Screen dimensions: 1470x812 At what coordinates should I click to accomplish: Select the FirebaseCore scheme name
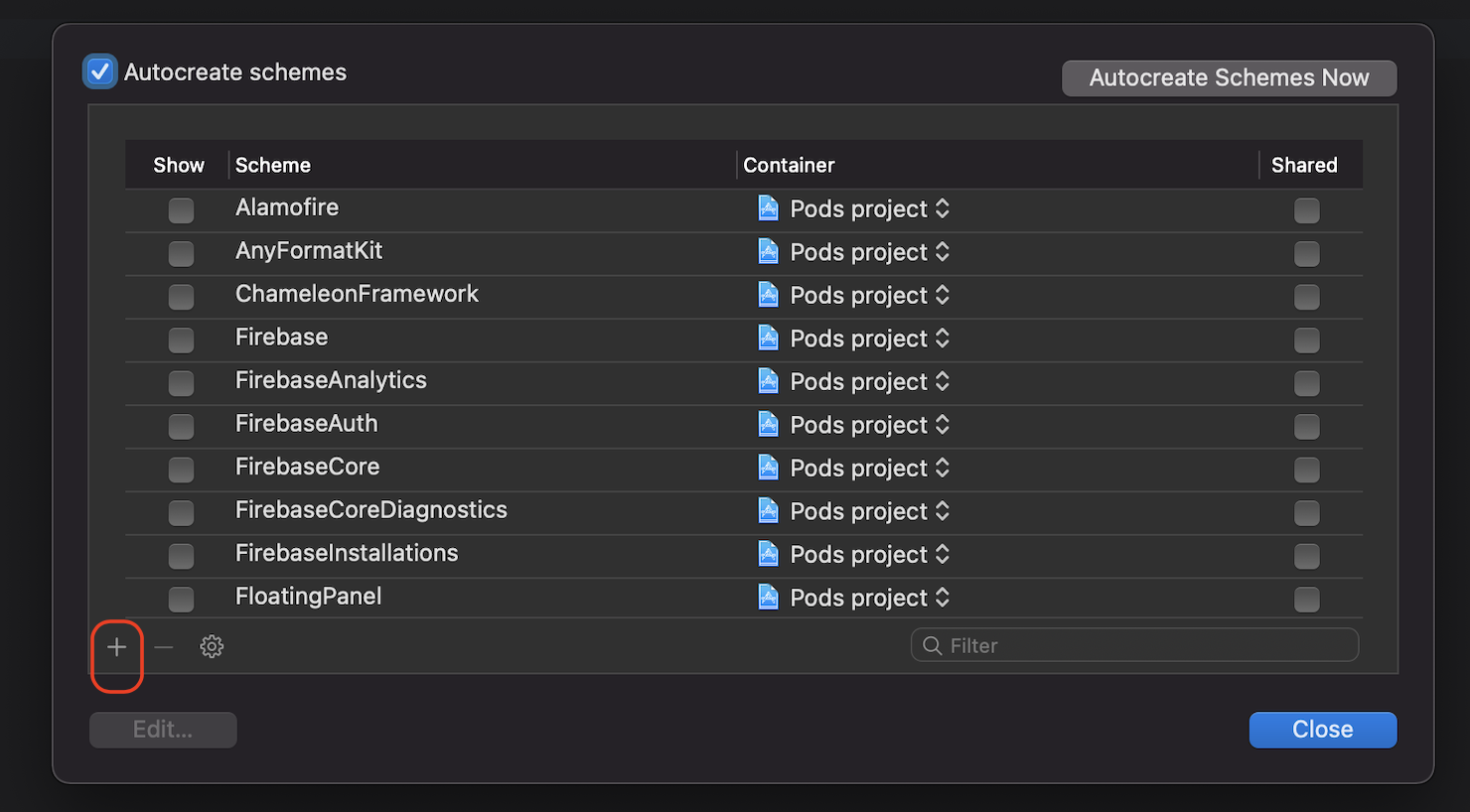tap(308, 467)
